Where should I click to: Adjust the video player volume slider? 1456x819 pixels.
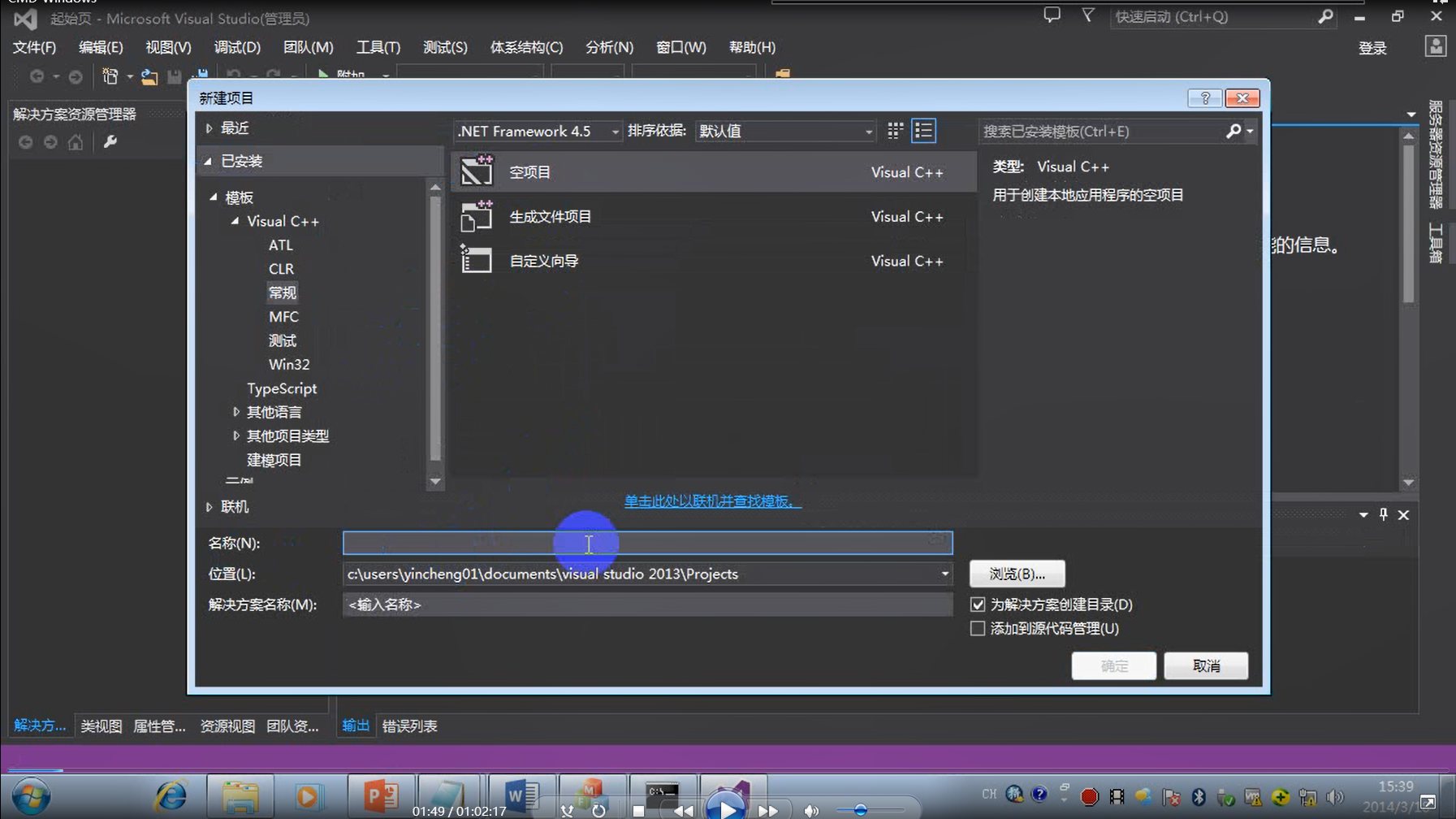(x=861, y=810)
